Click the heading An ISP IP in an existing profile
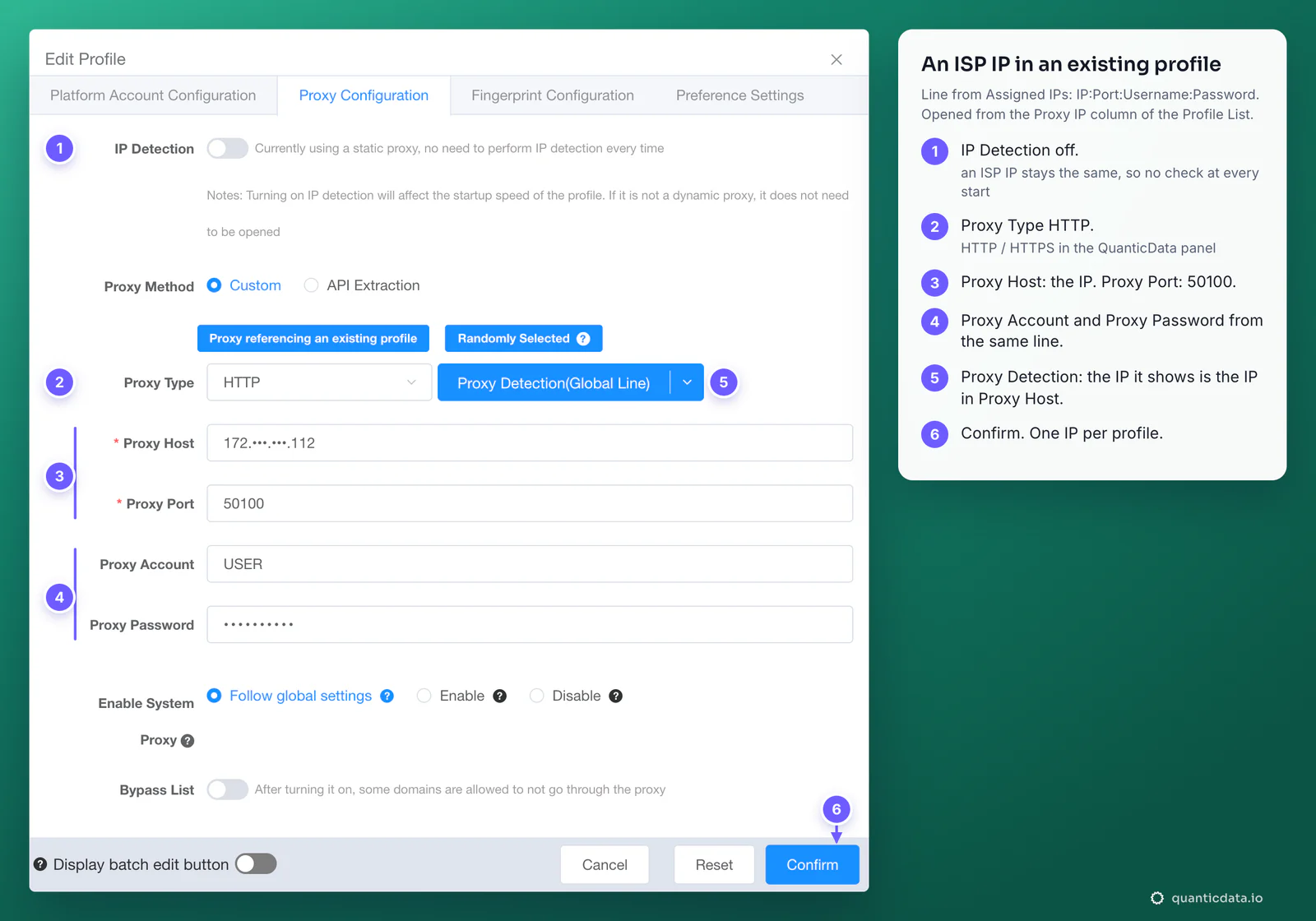Viewport: 1316px width, 921px height. pyautogui.click(x=1071, y=64)
